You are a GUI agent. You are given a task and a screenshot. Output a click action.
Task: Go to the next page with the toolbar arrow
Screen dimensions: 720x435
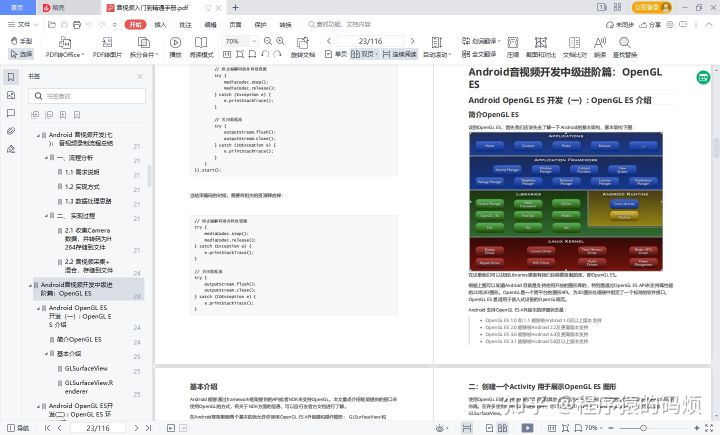412,41
